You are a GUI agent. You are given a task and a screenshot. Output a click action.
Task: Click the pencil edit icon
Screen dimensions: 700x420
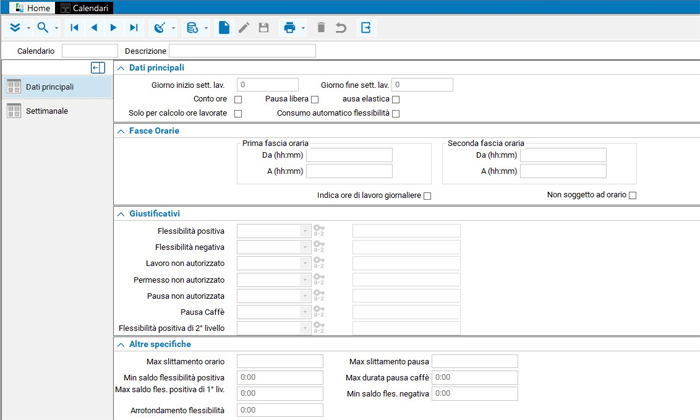pos(244,28)
